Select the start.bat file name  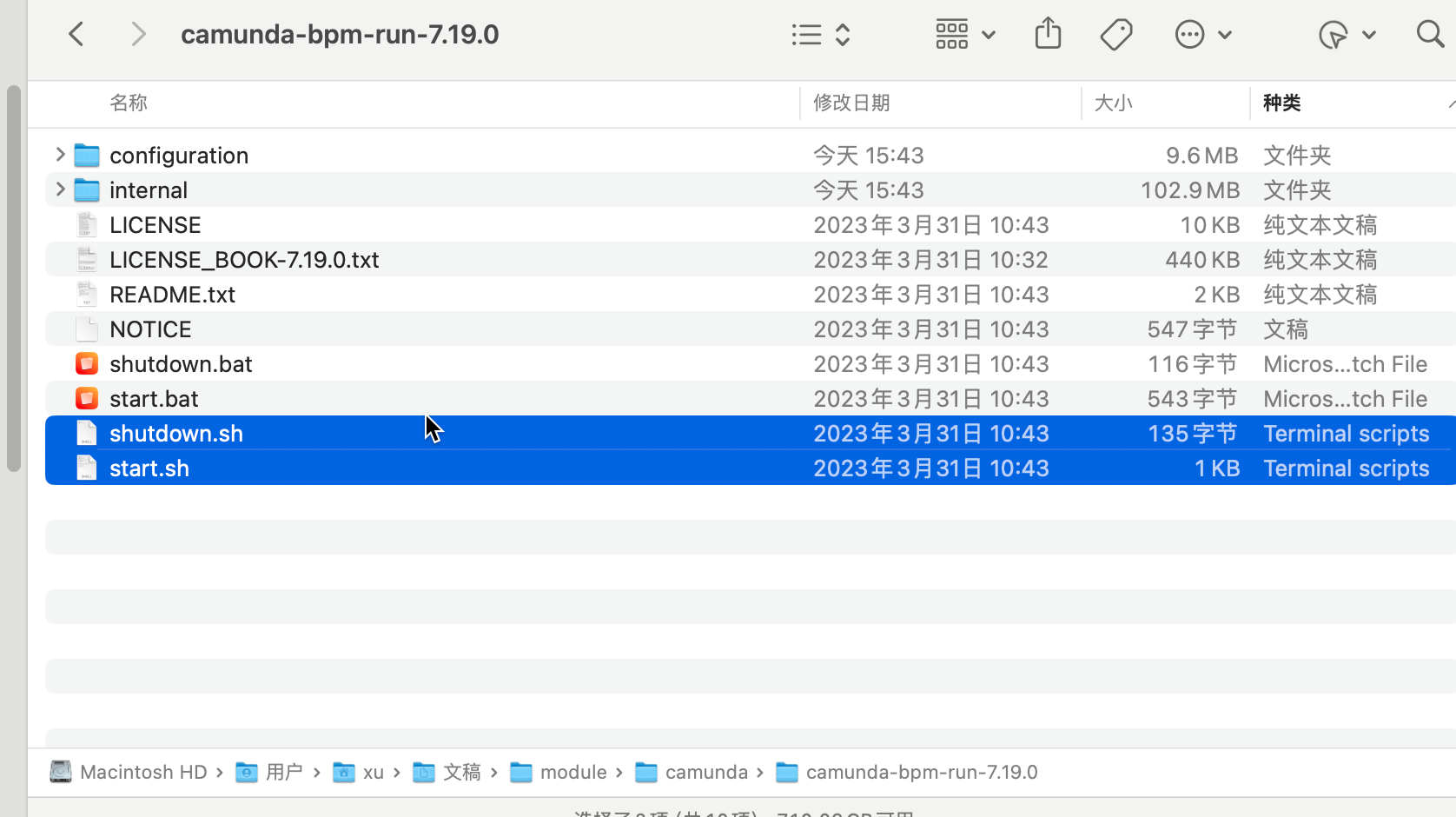(x=154, y=399)
